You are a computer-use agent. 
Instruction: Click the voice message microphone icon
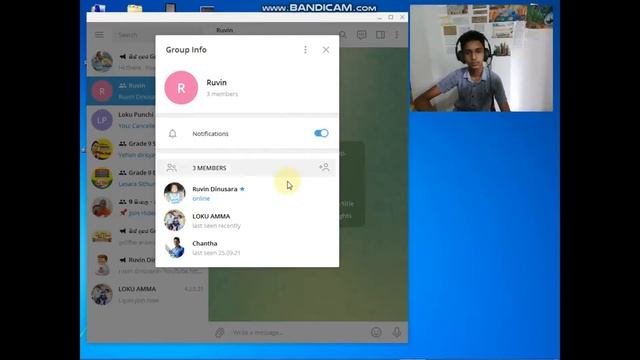(x=397, y=332)
